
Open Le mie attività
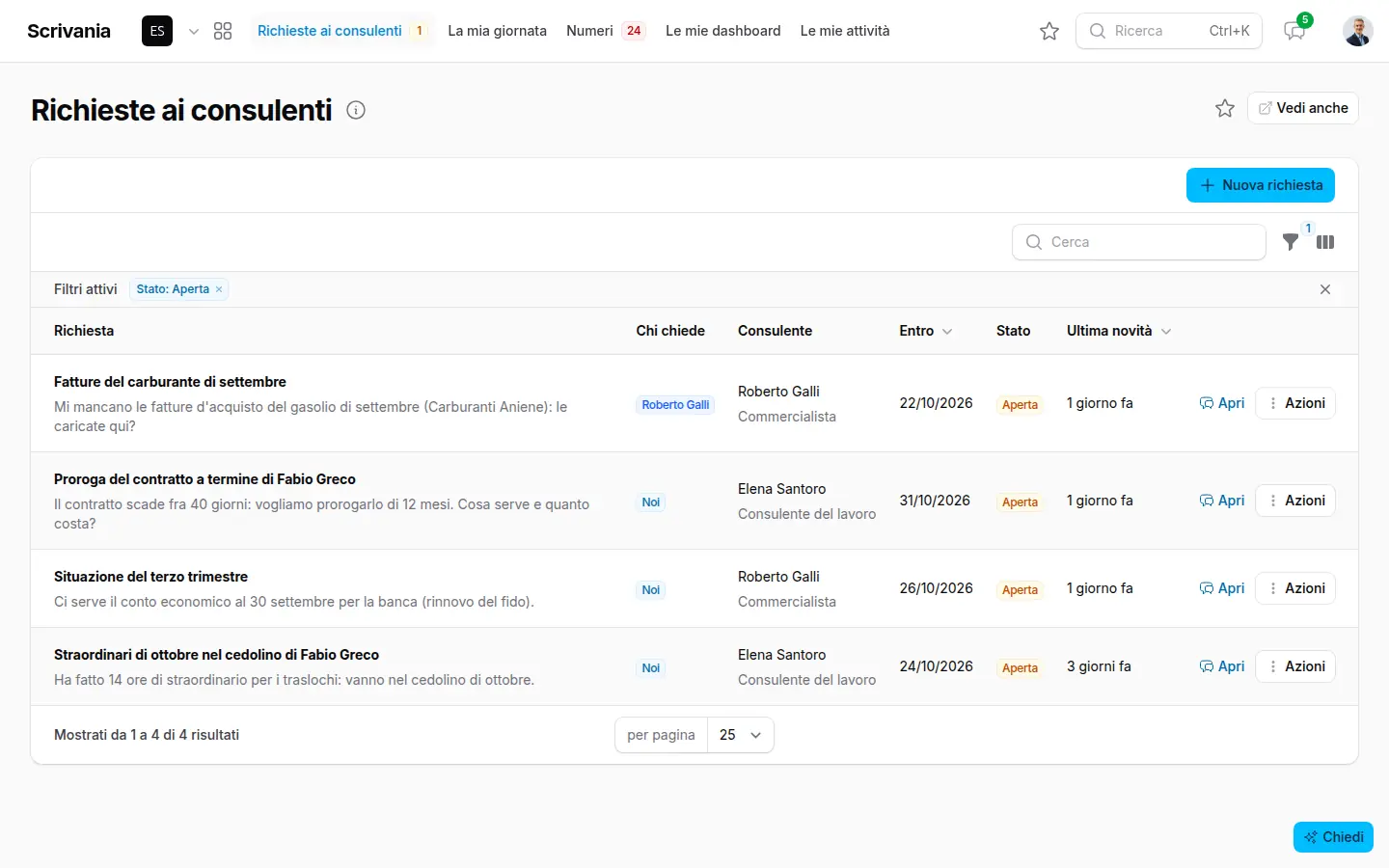coord(845,31)
